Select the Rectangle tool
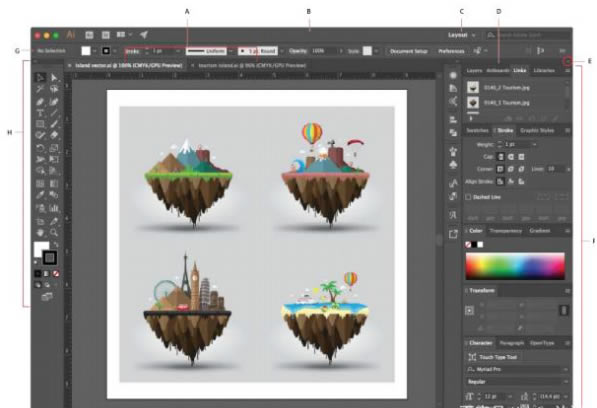597x408 pixels. (x=40, y=124)
